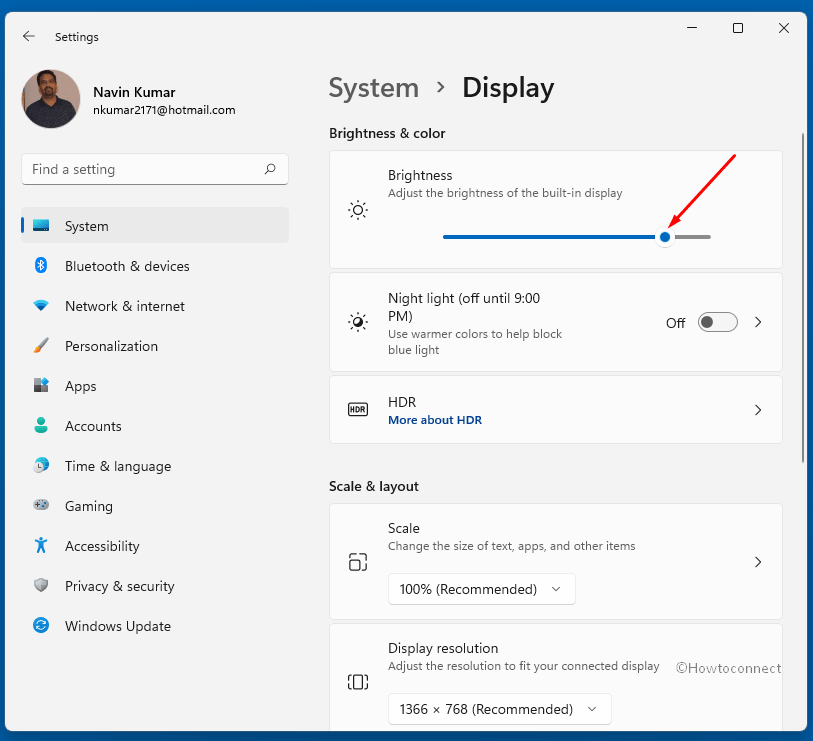Click the Network wifi icon in sidebar

tap(41, 305)
